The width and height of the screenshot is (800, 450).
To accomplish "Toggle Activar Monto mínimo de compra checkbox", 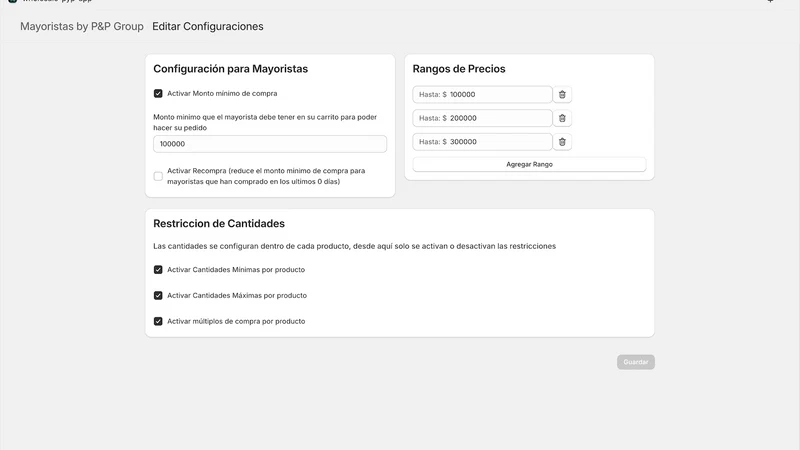I will [x=158, y=93].
